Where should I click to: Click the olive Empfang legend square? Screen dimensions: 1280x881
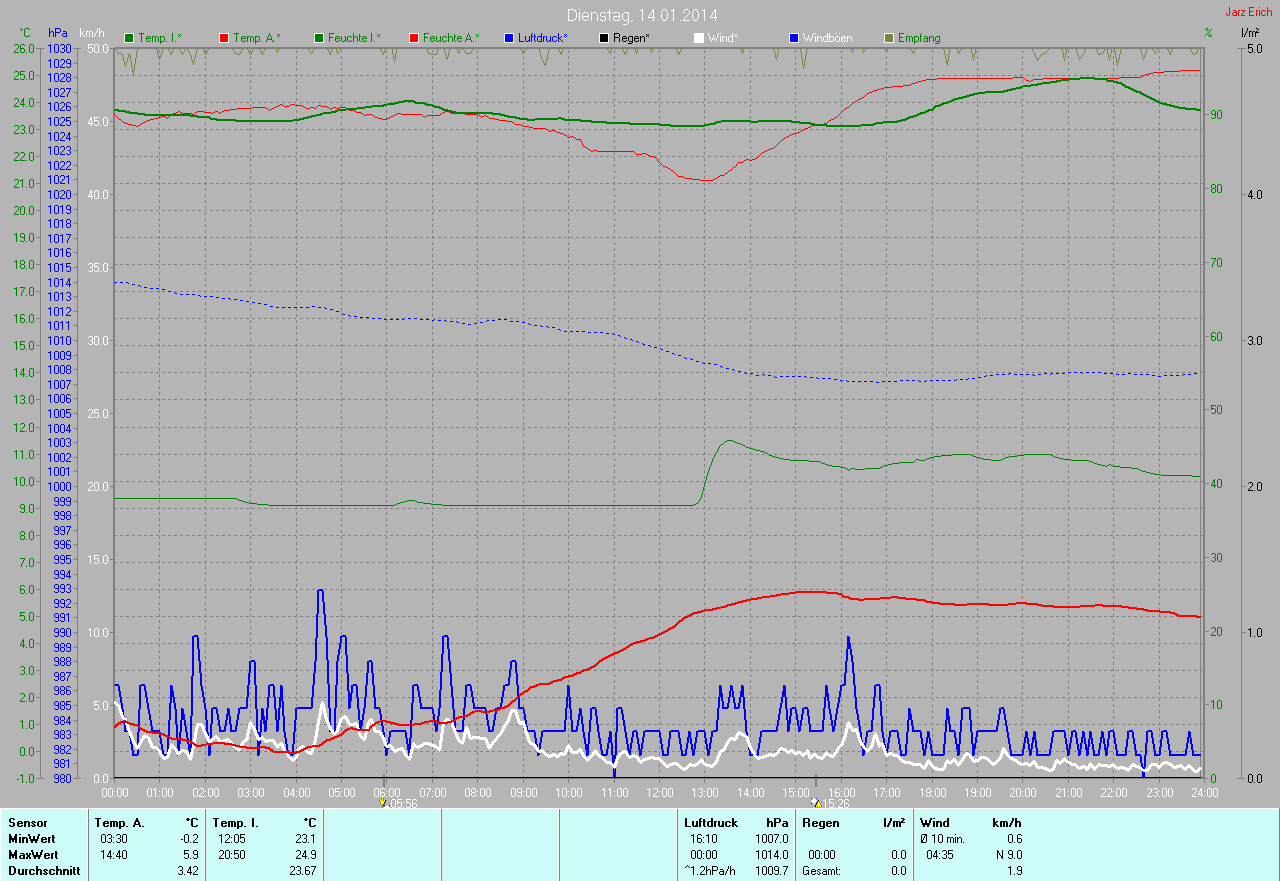pyautogui.click(x=889, y=38)
